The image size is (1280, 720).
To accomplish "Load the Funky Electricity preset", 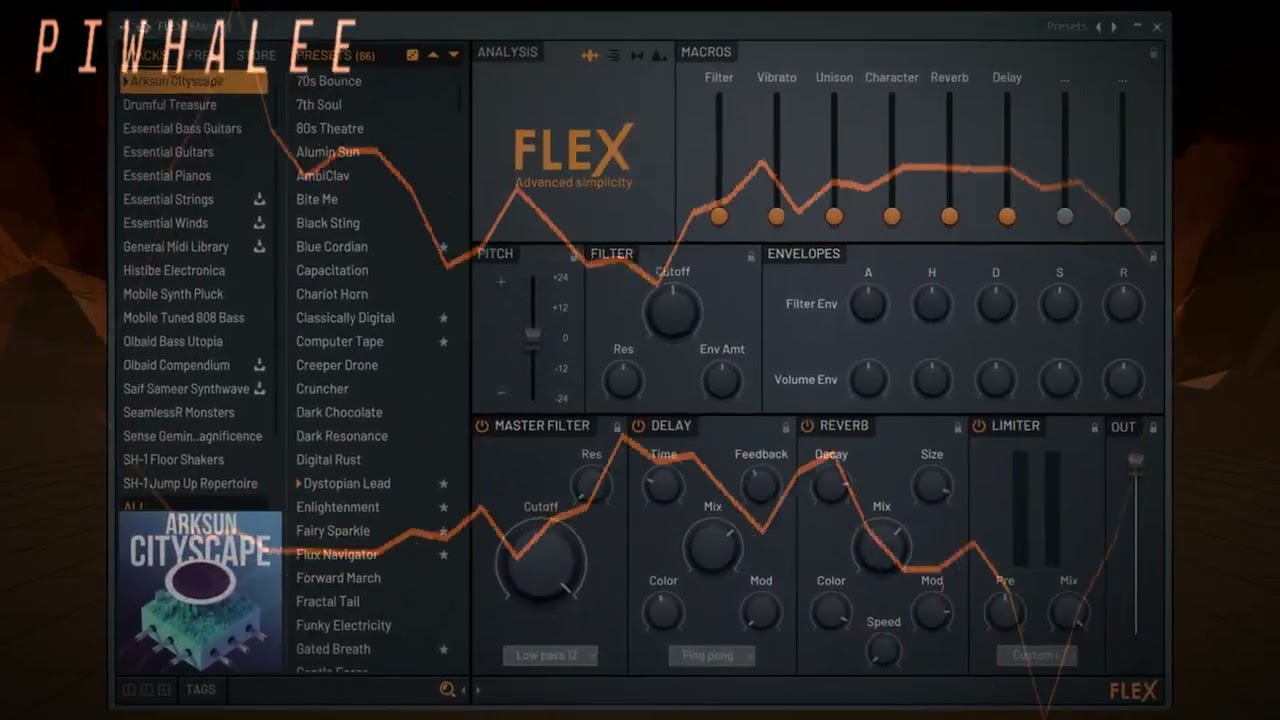I will pyautogui.click(x=344, y=625).
